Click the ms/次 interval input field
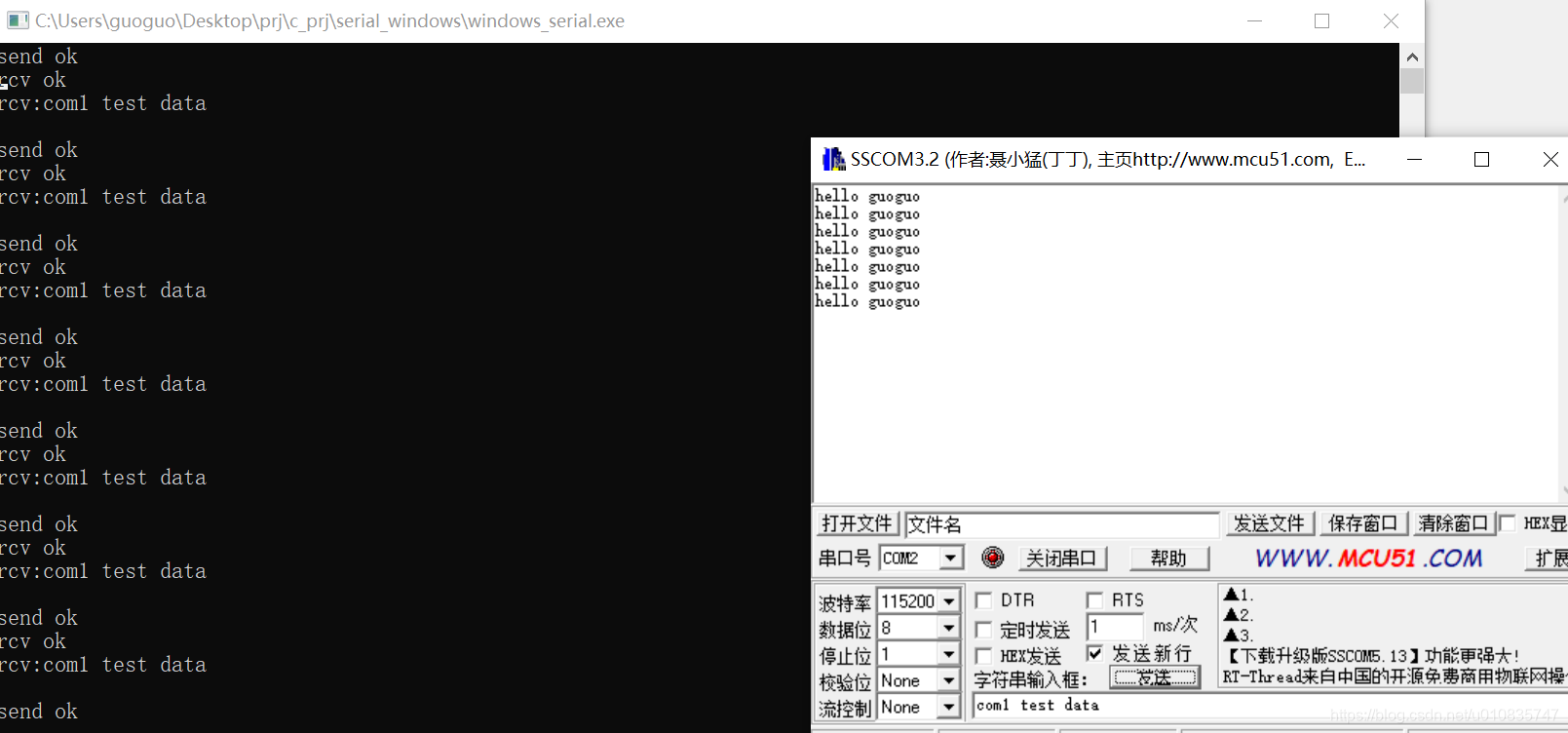This screenshot has width=1568, height=733. click(1115, 627)
